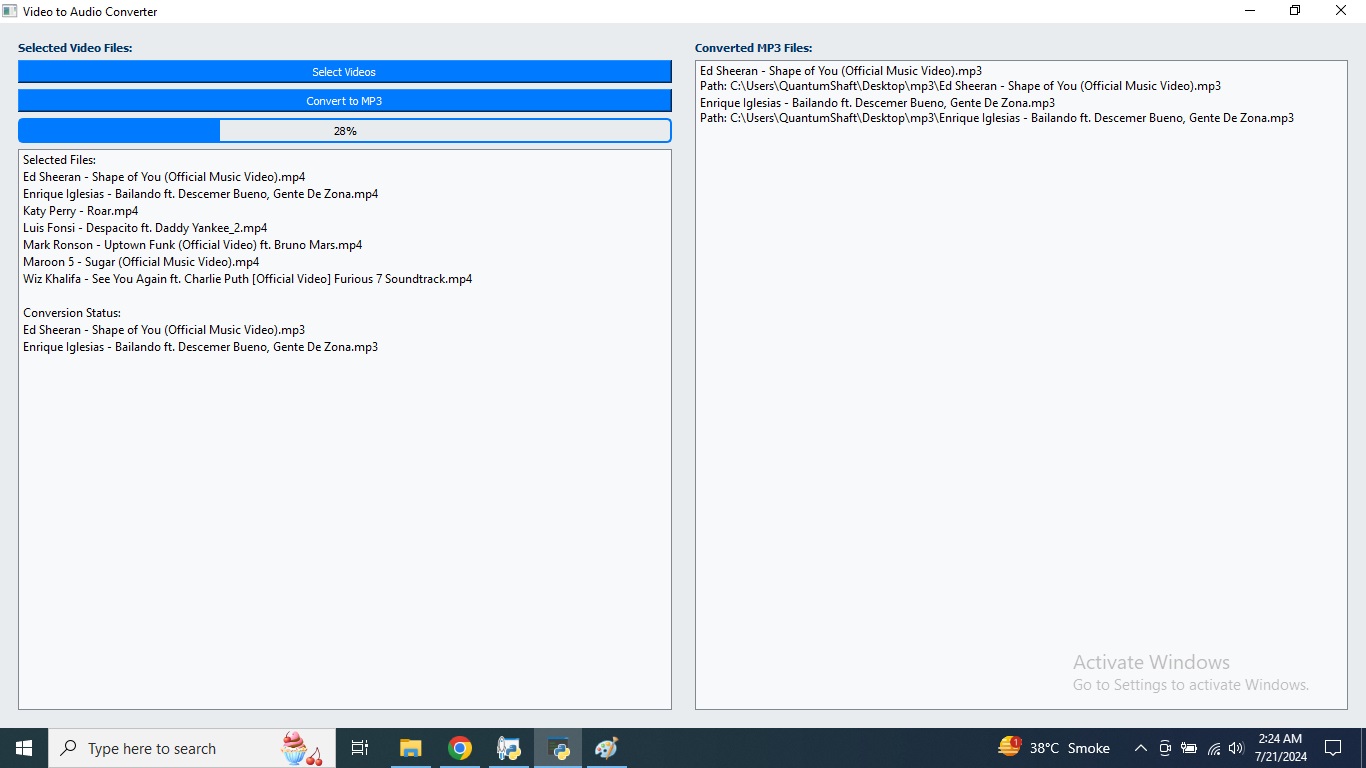This screenshot has width=1366, height=768.
Task: Open the clock showing 2:24 AM
Action: click(x=1280, y=748)
